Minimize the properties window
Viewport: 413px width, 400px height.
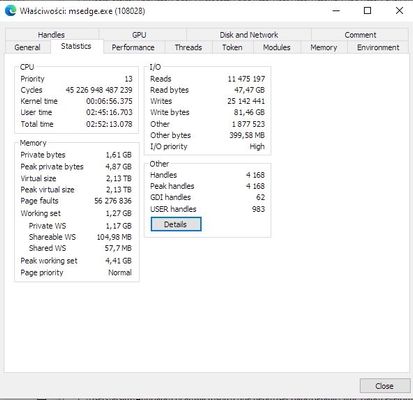pyautogui.click(x=336, y=11)
